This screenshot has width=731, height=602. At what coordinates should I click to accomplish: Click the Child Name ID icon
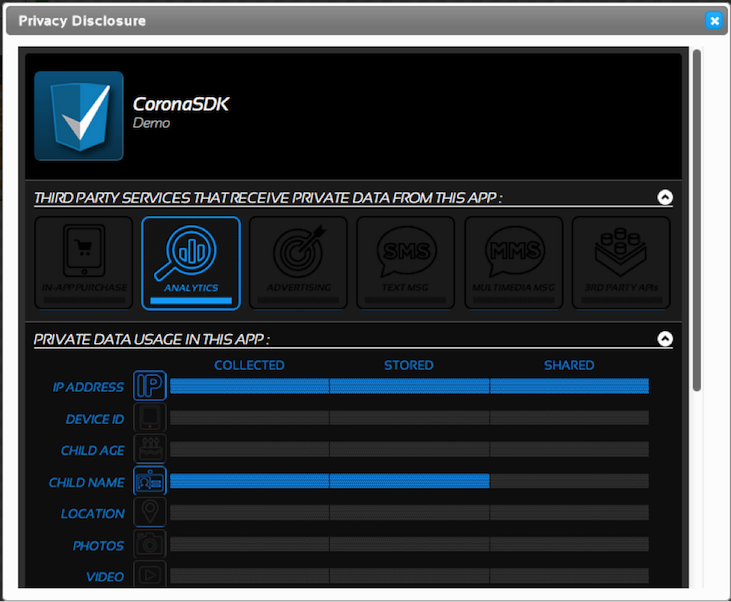point(150,482)
